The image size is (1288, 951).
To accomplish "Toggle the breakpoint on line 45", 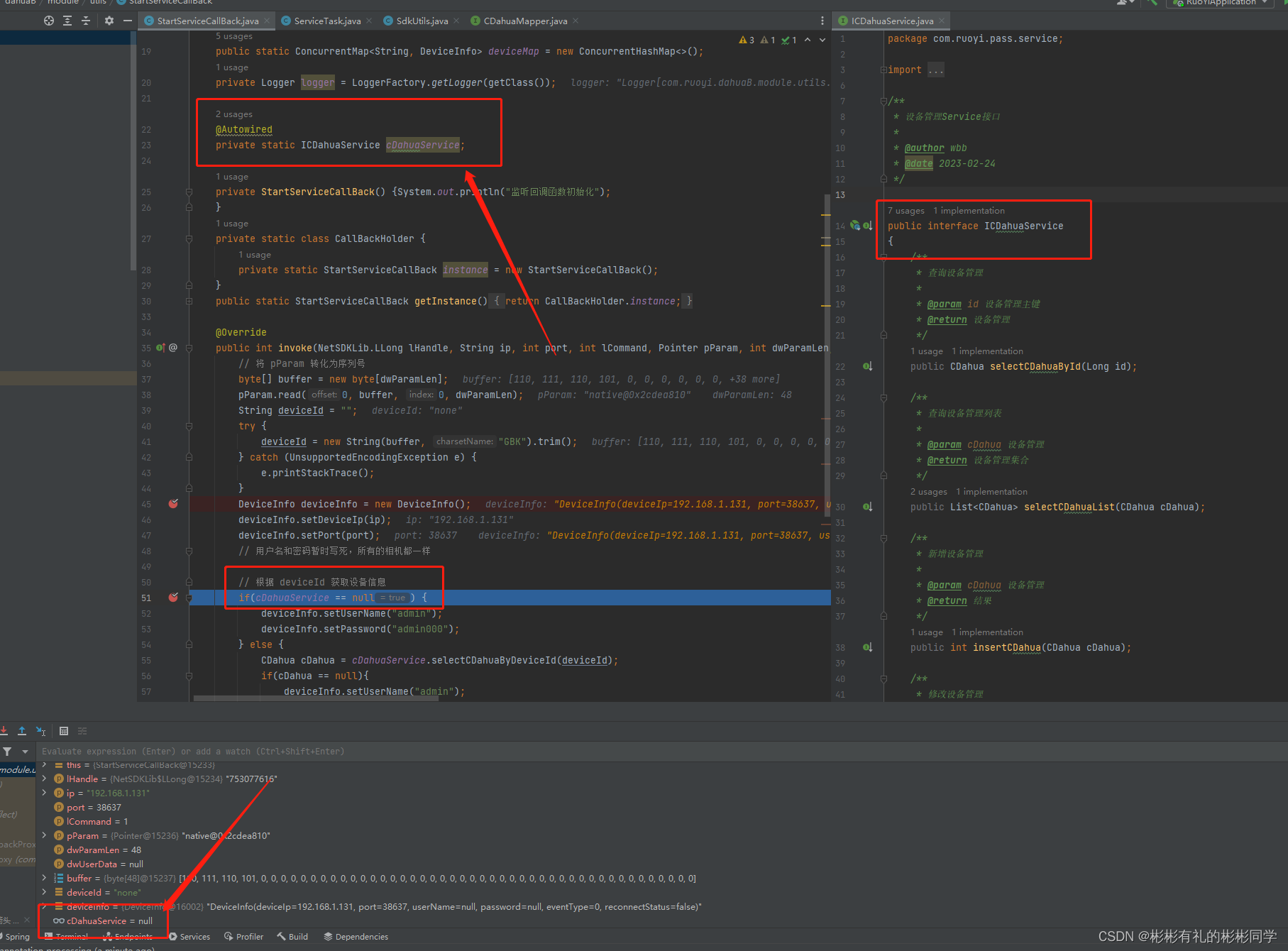I will [173, 504].
